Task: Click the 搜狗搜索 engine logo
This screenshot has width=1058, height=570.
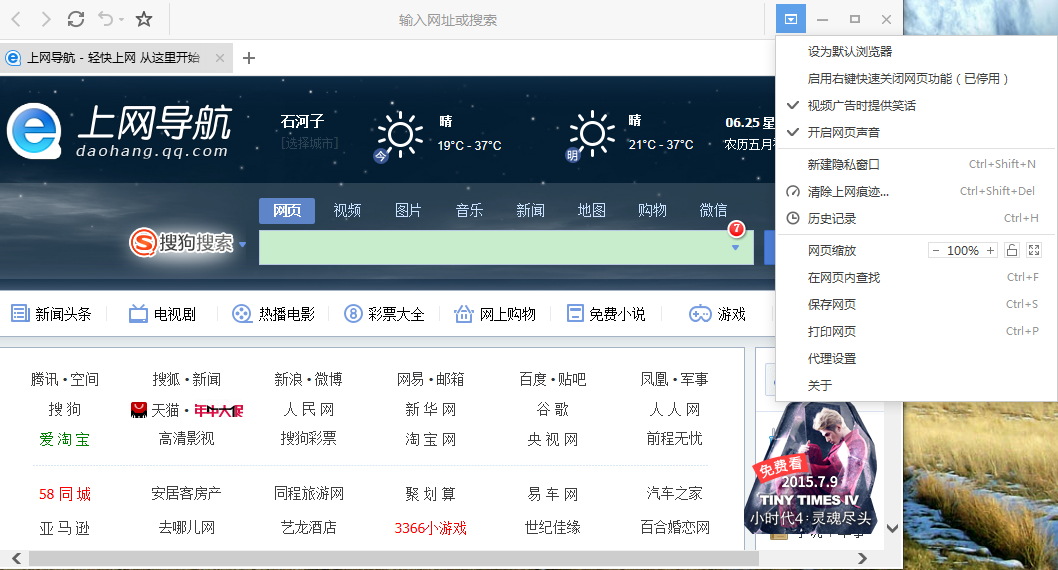Action: tap(182, 243)
